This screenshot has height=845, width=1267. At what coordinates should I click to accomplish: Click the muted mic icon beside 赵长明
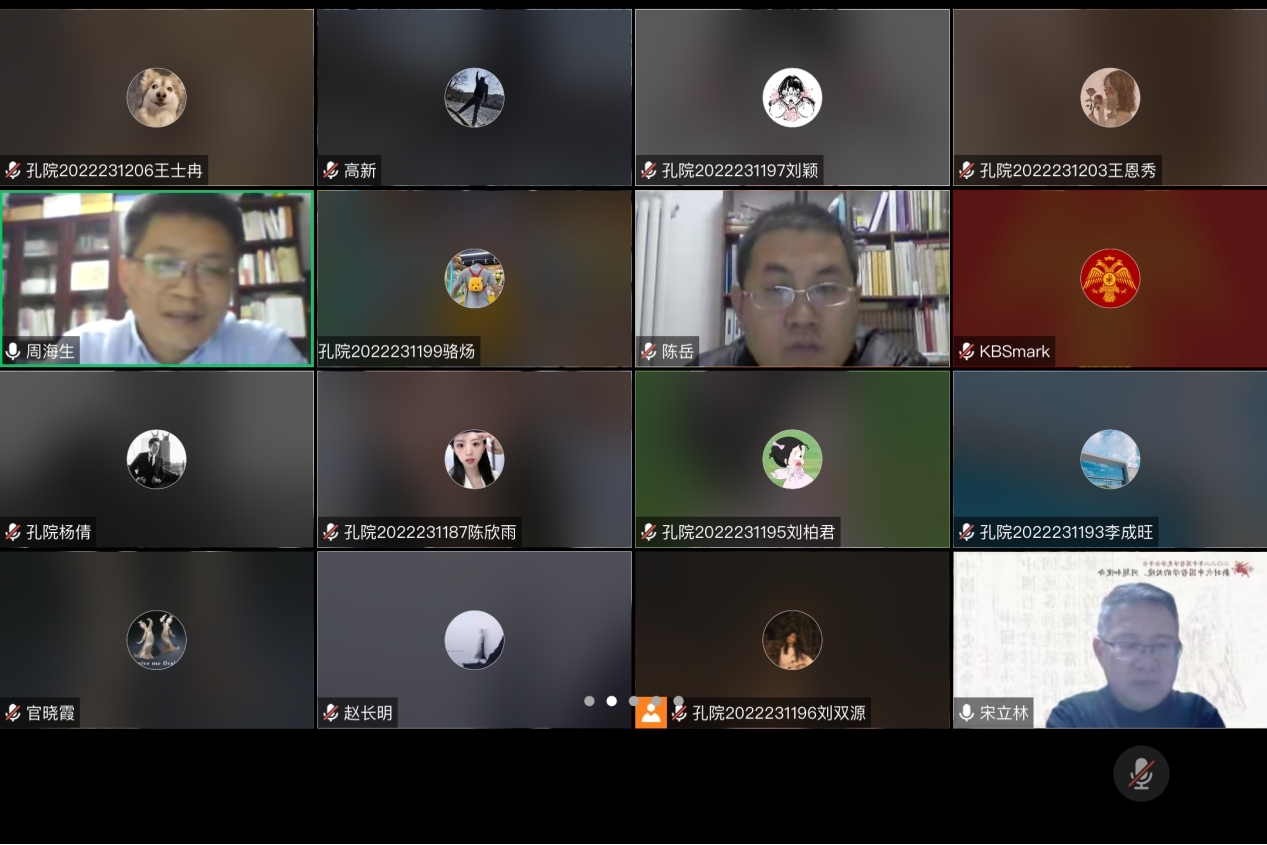331,713
